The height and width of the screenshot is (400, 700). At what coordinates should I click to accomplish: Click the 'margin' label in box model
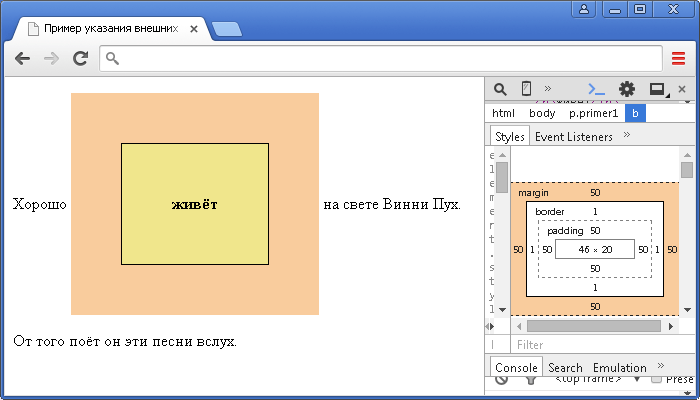[533, 193]
